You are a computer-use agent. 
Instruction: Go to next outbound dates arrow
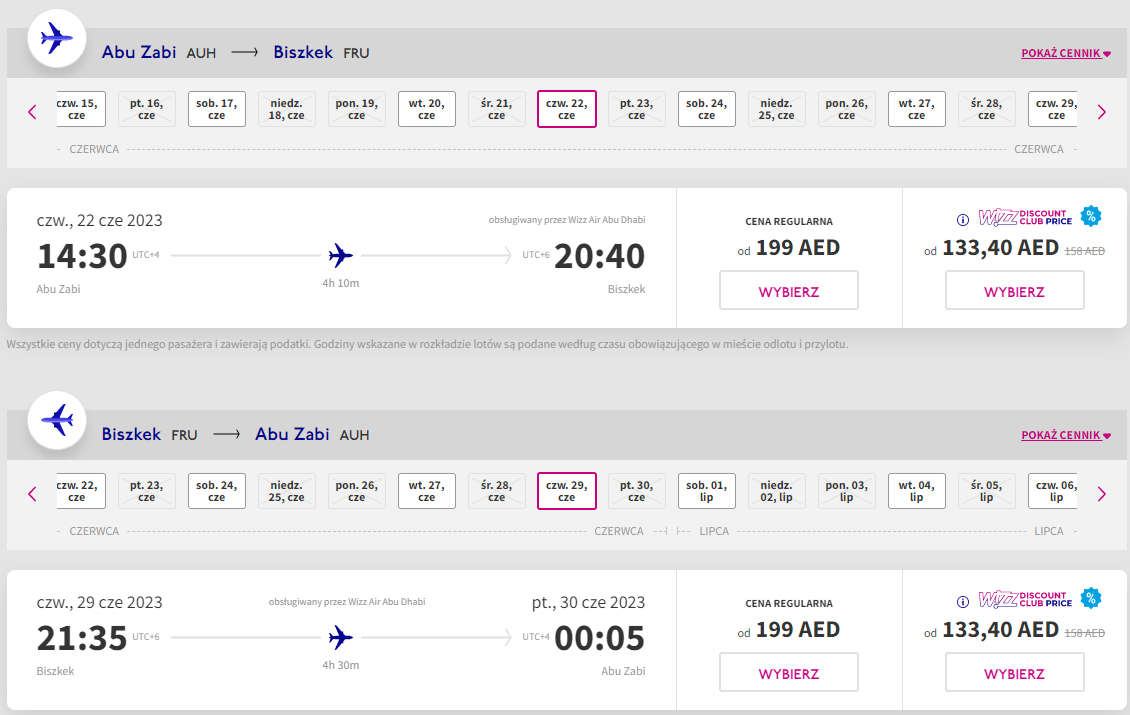click(1101, 112)
